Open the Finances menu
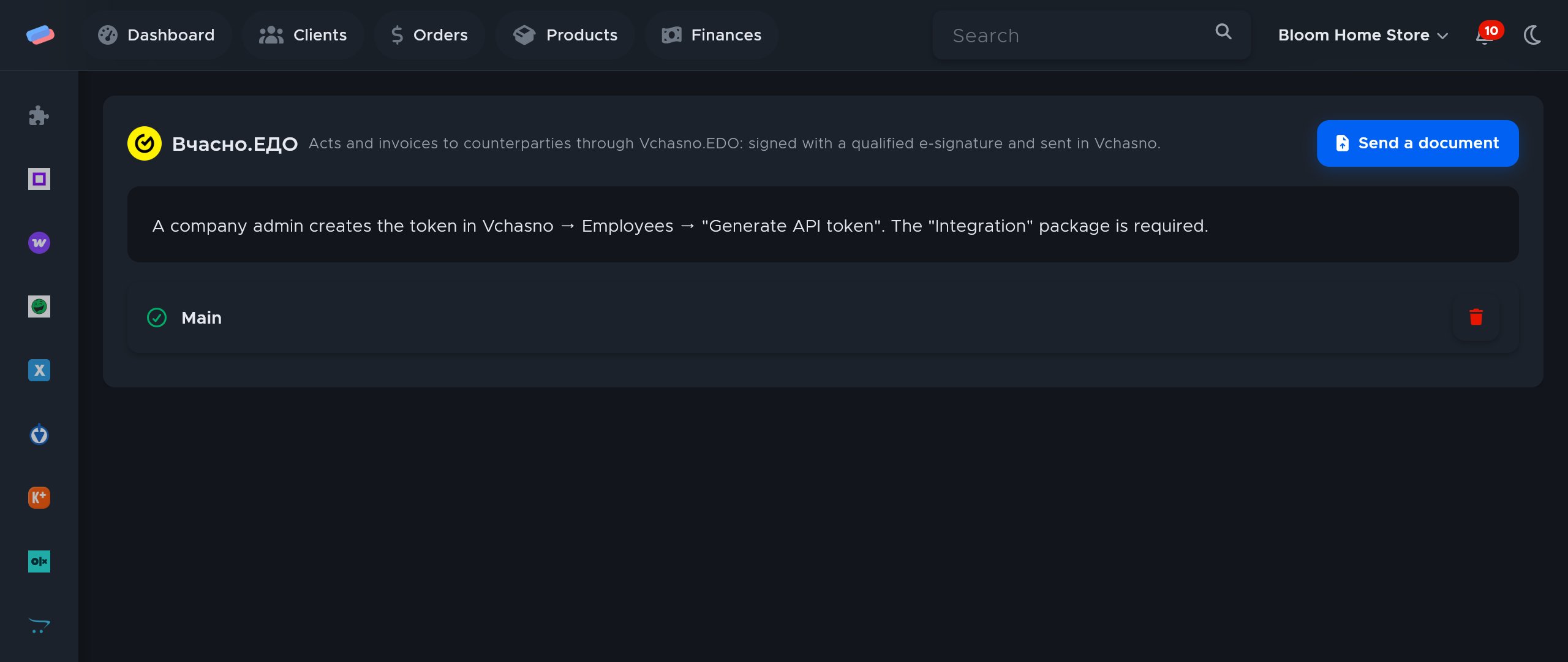The width and height of the screenshot is (1568, 662). pyautogui.click(x=712, y=35)
